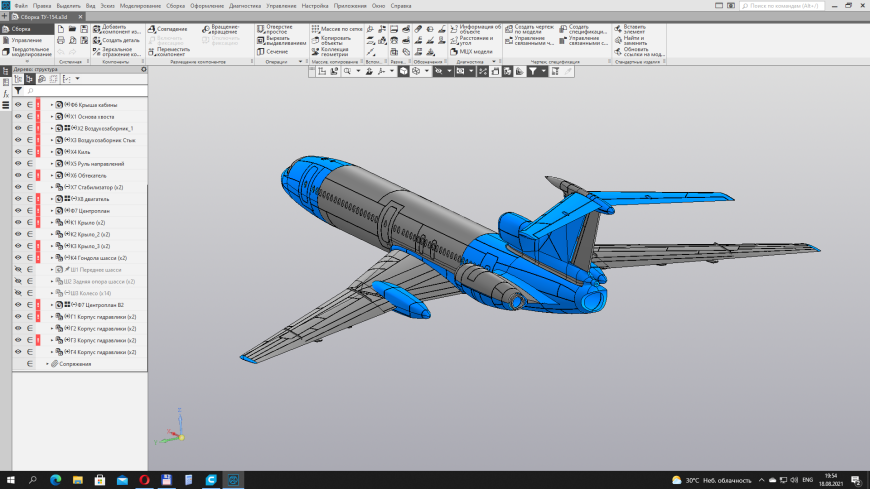The height and width of the screenshot is (489, 870).
Task: Toggle visibility eye for Ф6 Крыша кабины
Action: [x=18, y=105]
